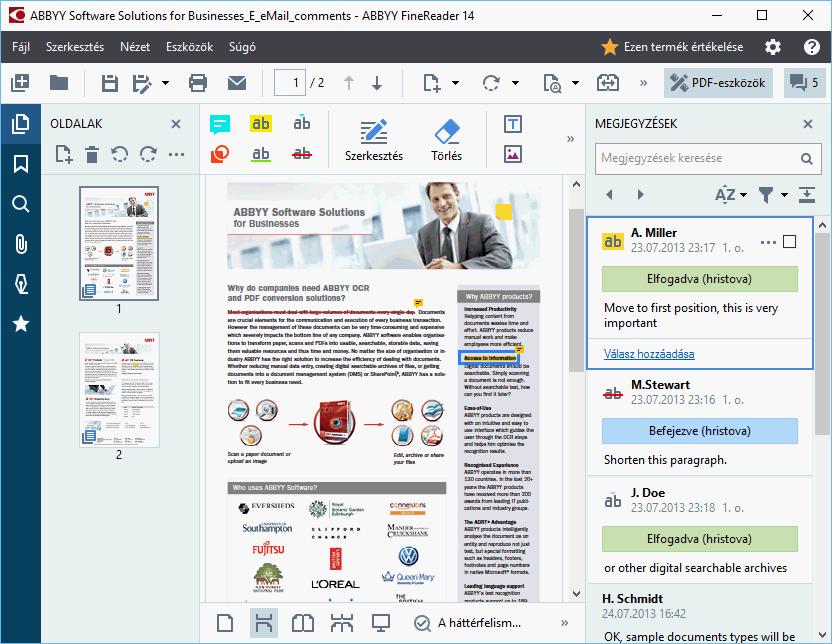
Task: Open the Nézet menu
Action: coord(135,47)
